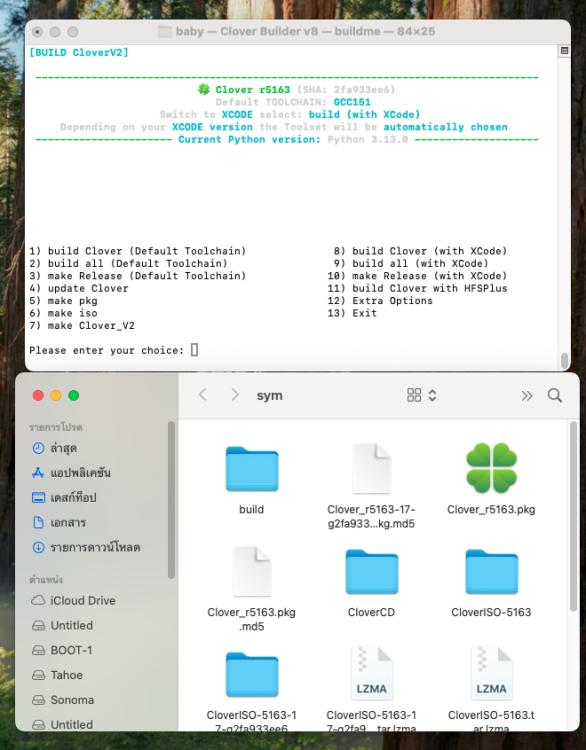
Task: Click the green zoom button of Finder
Action: pyautogui.click(x=74, y=396)
